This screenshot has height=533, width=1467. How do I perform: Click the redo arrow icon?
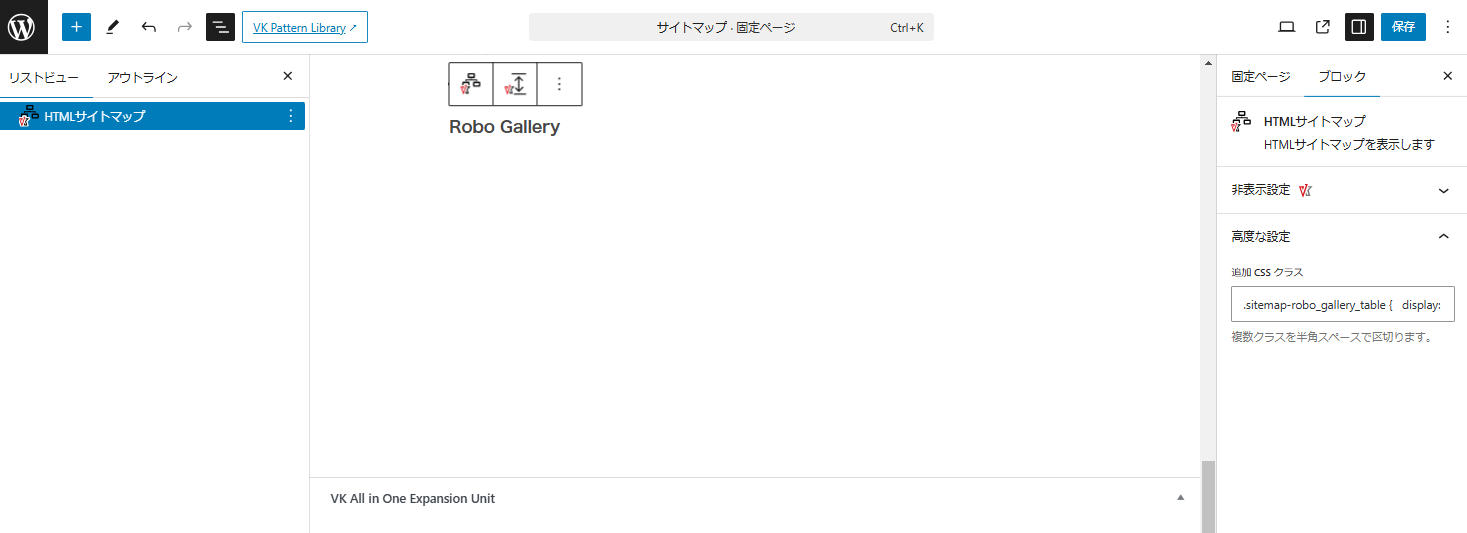point(184,27)
